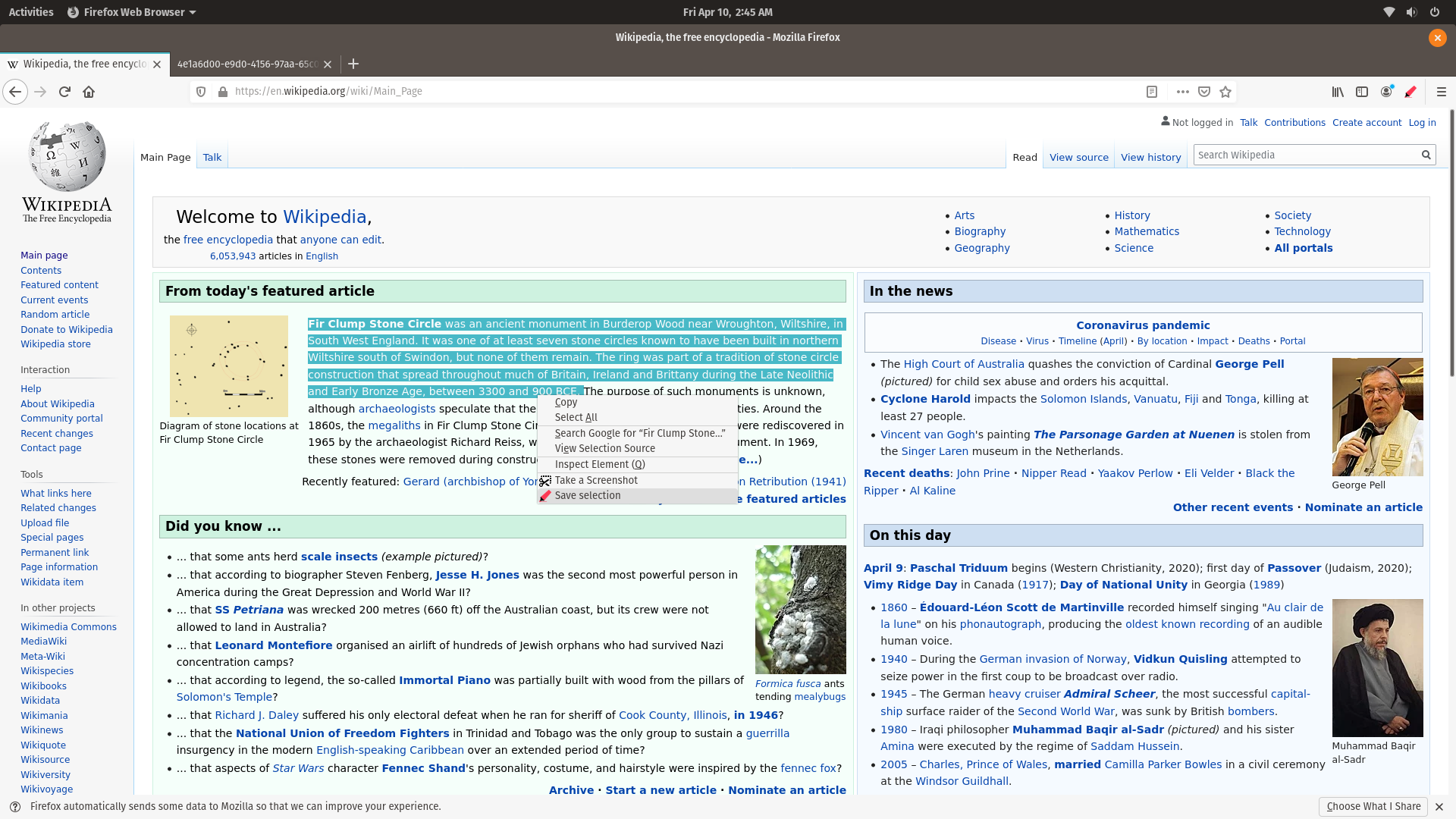Open the system volume icon

[1411, 12]
